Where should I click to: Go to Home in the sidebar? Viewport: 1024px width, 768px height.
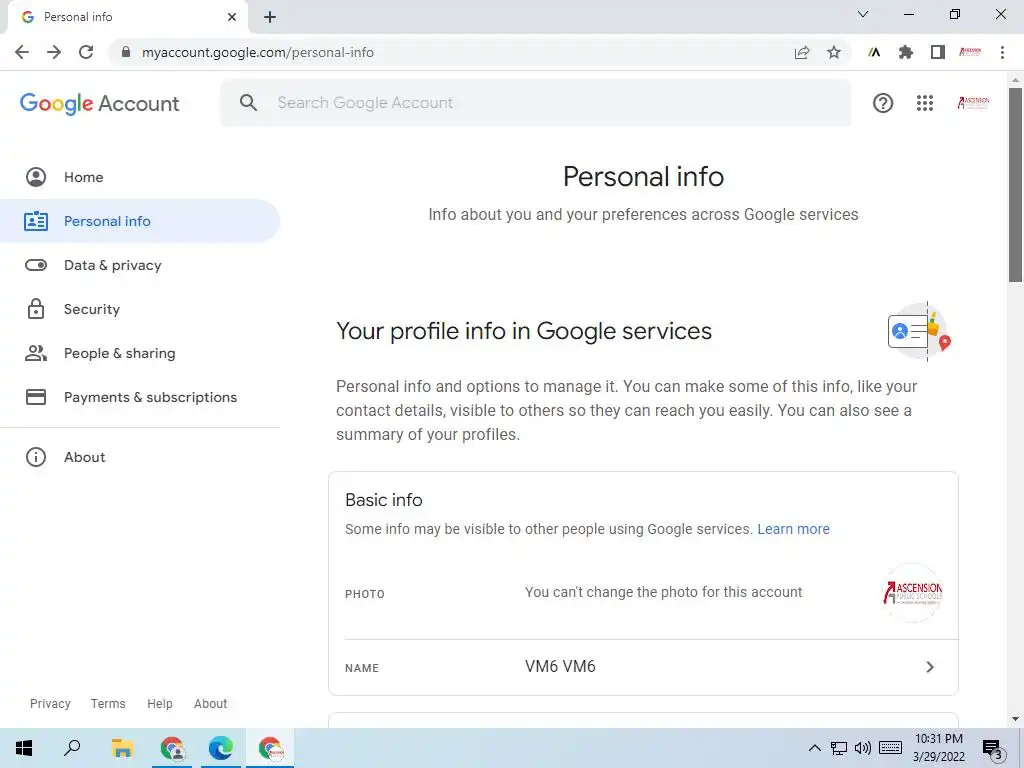pos(140,177)
